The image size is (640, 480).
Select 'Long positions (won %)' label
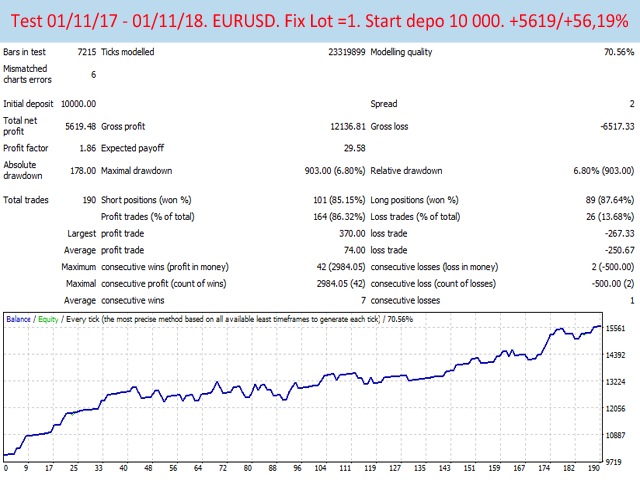tap(414, 200)
